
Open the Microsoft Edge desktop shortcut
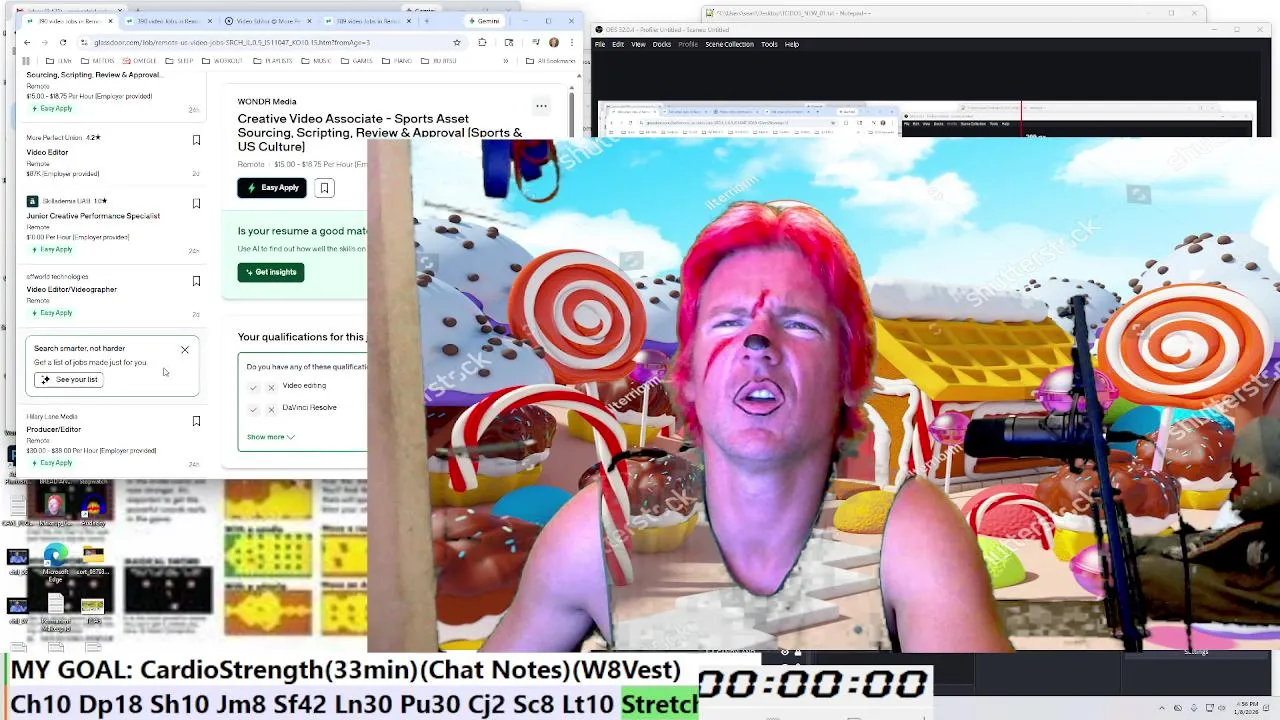pos(55,561)
